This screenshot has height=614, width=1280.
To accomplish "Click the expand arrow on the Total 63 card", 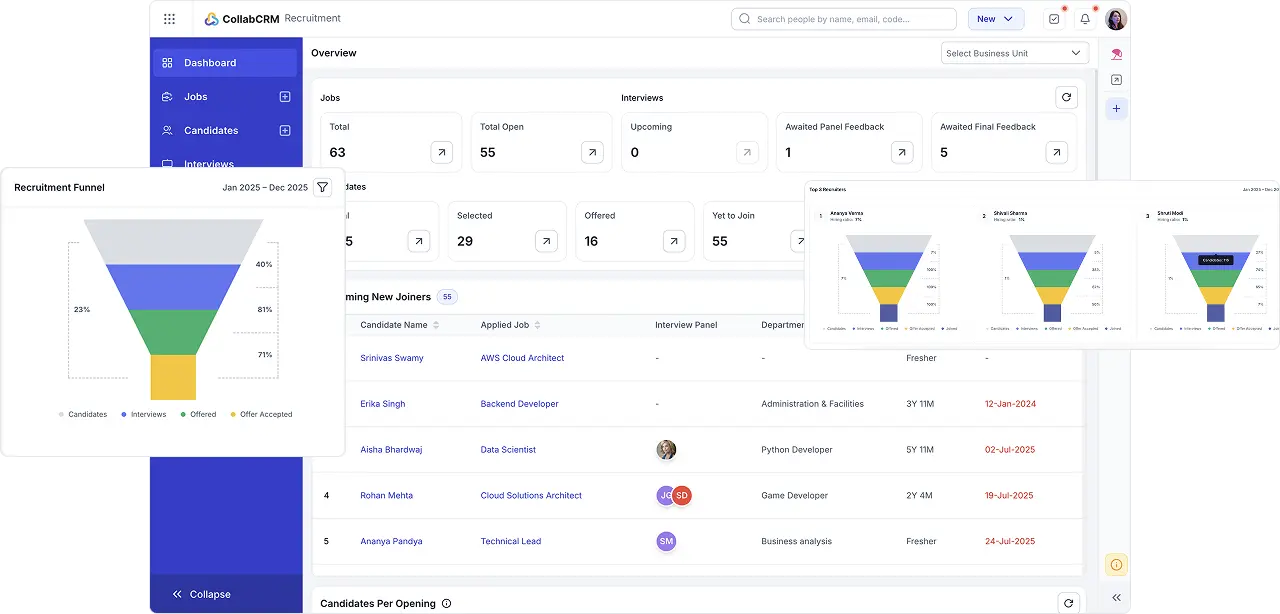I will tap(441, 152).
